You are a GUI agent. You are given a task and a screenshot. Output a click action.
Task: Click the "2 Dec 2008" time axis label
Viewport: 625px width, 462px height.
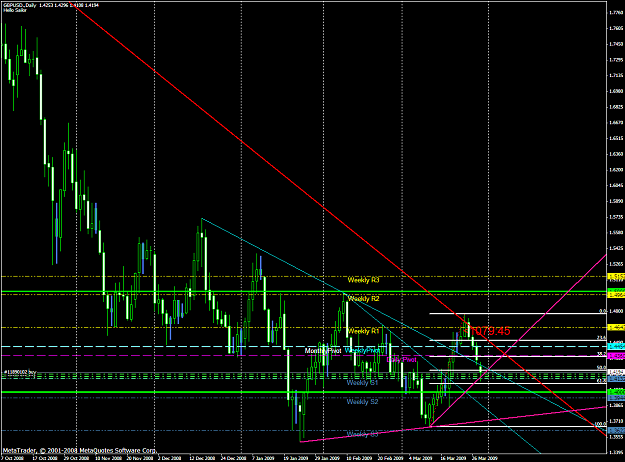click(169, 458)
